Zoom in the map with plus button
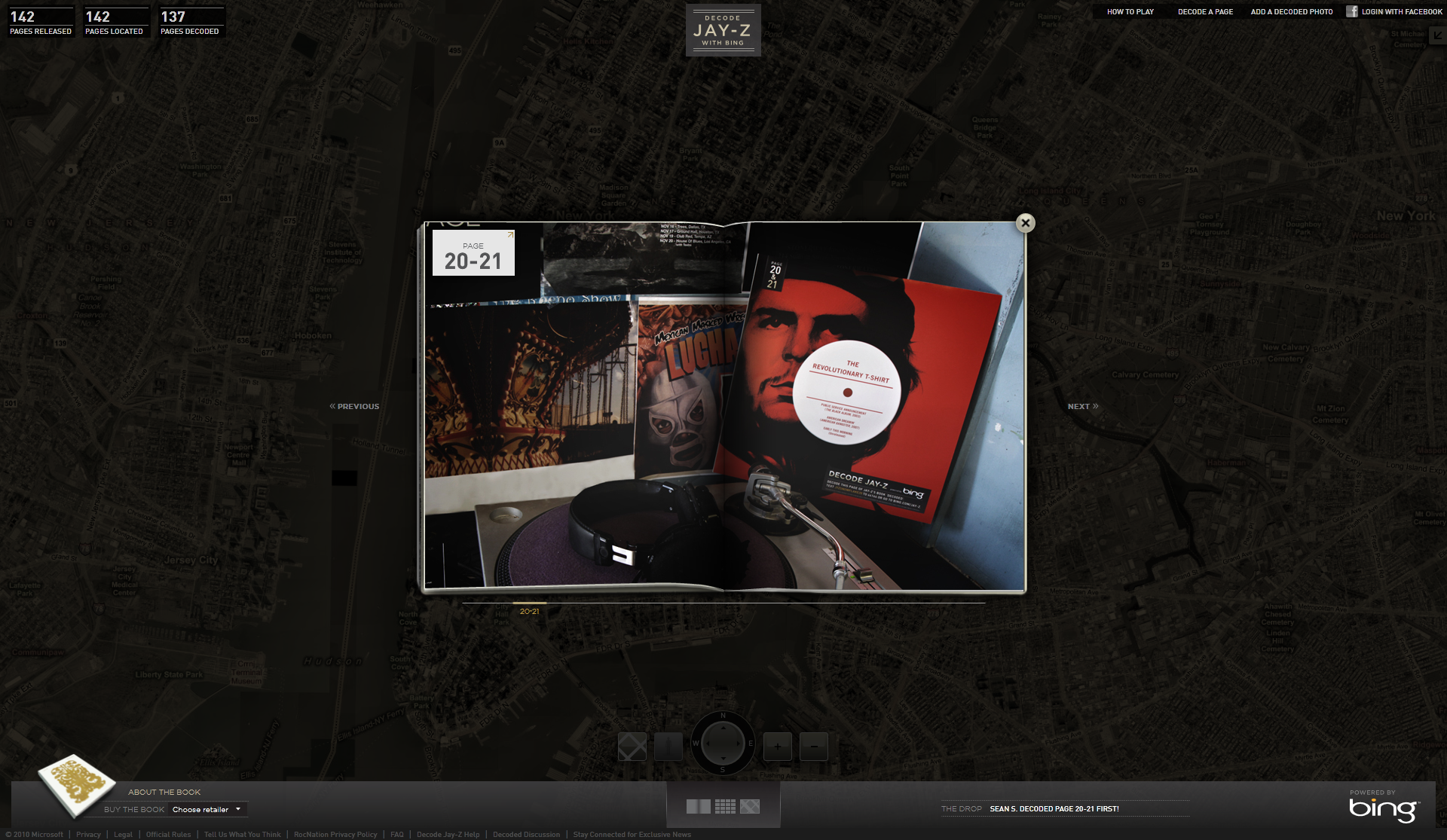This screenshot has height=840, width=1447. click(x=777, y=747)
